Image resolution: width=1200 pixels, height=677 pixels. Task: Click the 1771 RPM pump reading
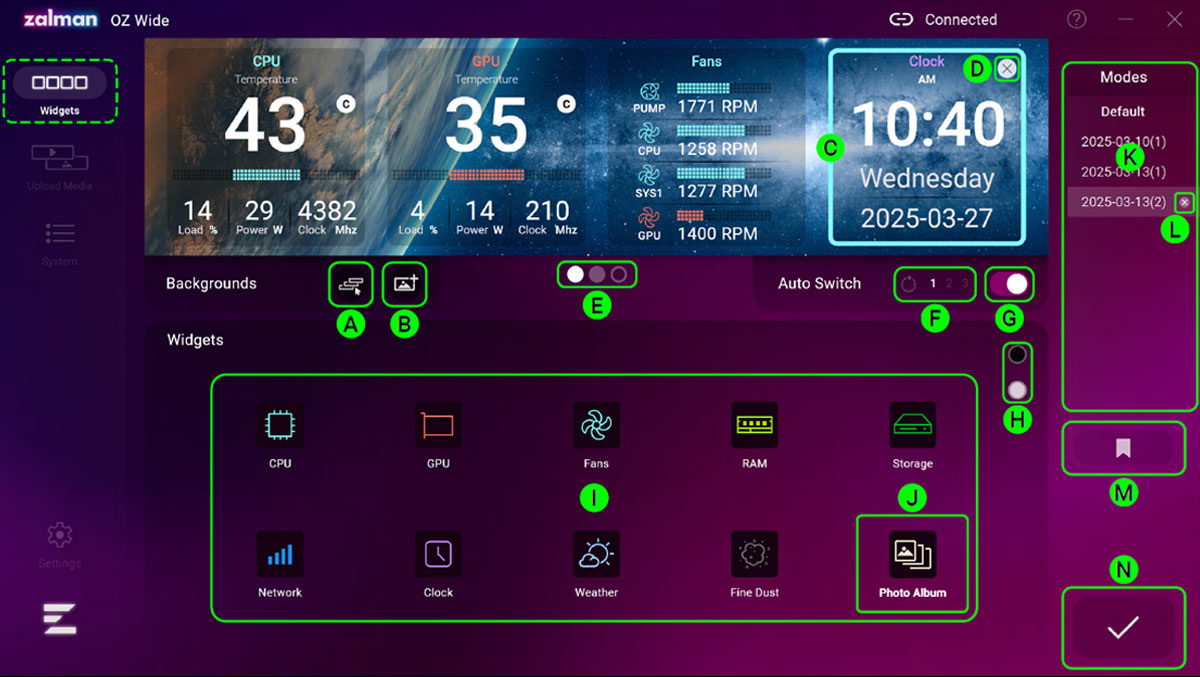pos(717,106)
